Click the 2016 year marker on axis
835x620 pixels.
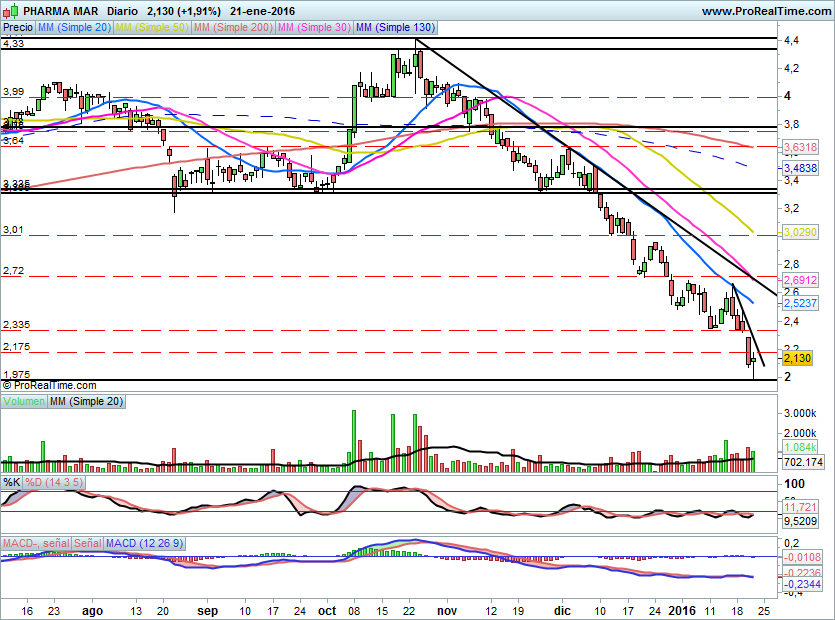coord(682,611)
